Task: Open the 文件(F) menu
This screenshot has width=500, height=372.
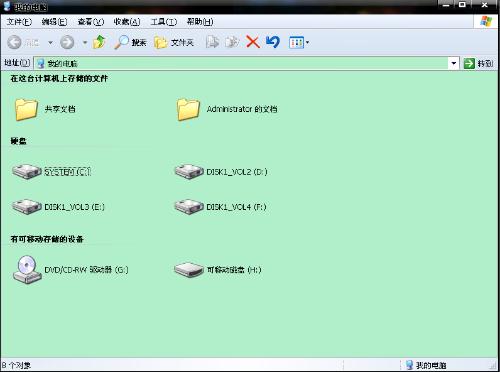Action: [19, 22]
